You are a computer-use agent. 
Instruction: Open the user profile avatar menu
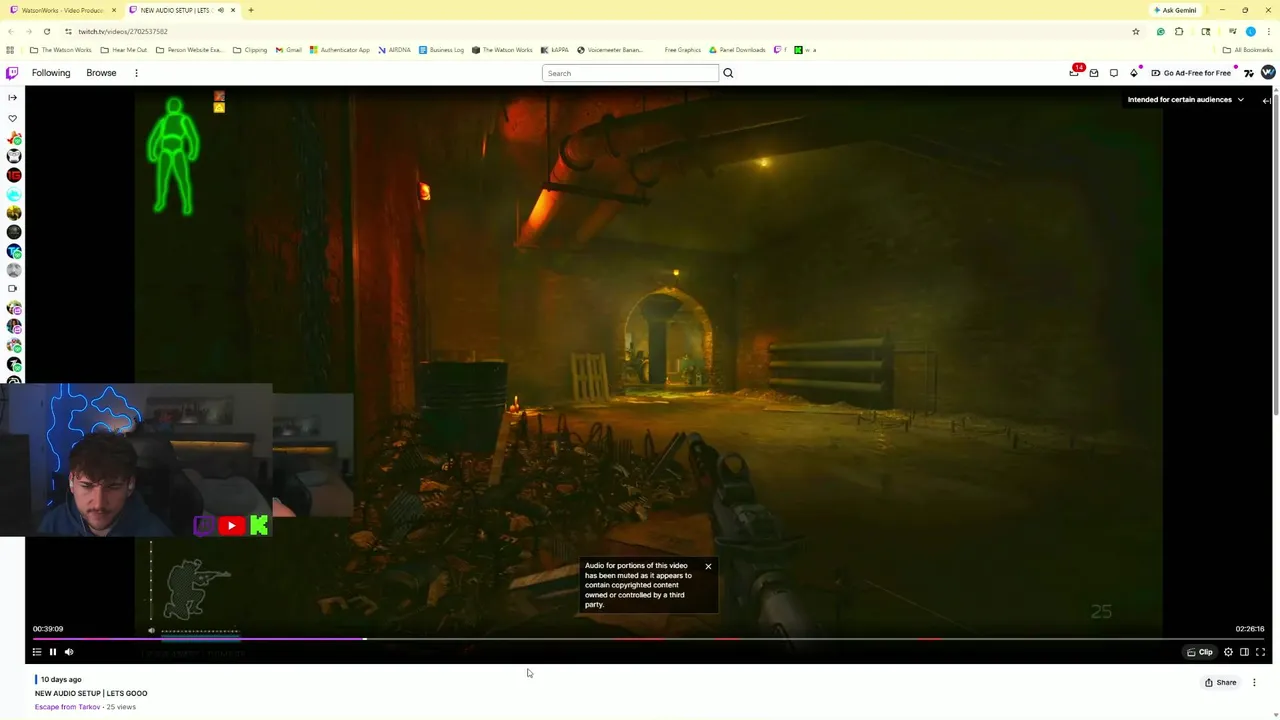click(x=1268, y=72)
